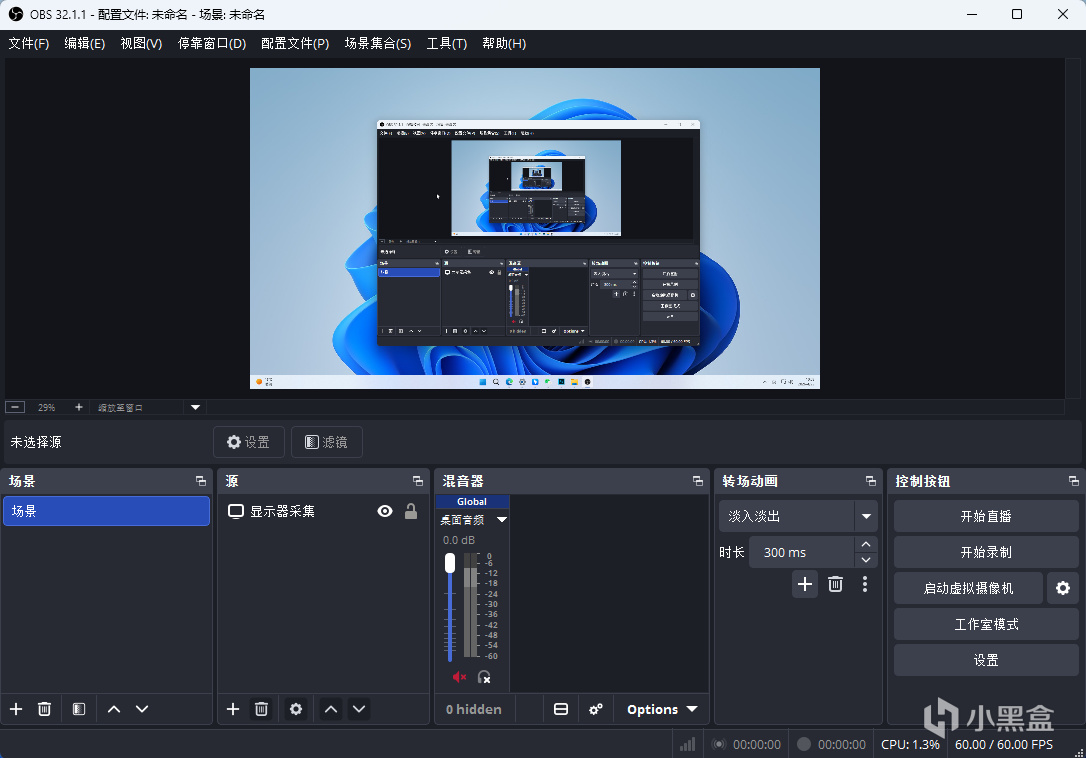Float the 源 dock panel
The width and height of the screenshot is (1086, 758).
click(x=418, y=481)
